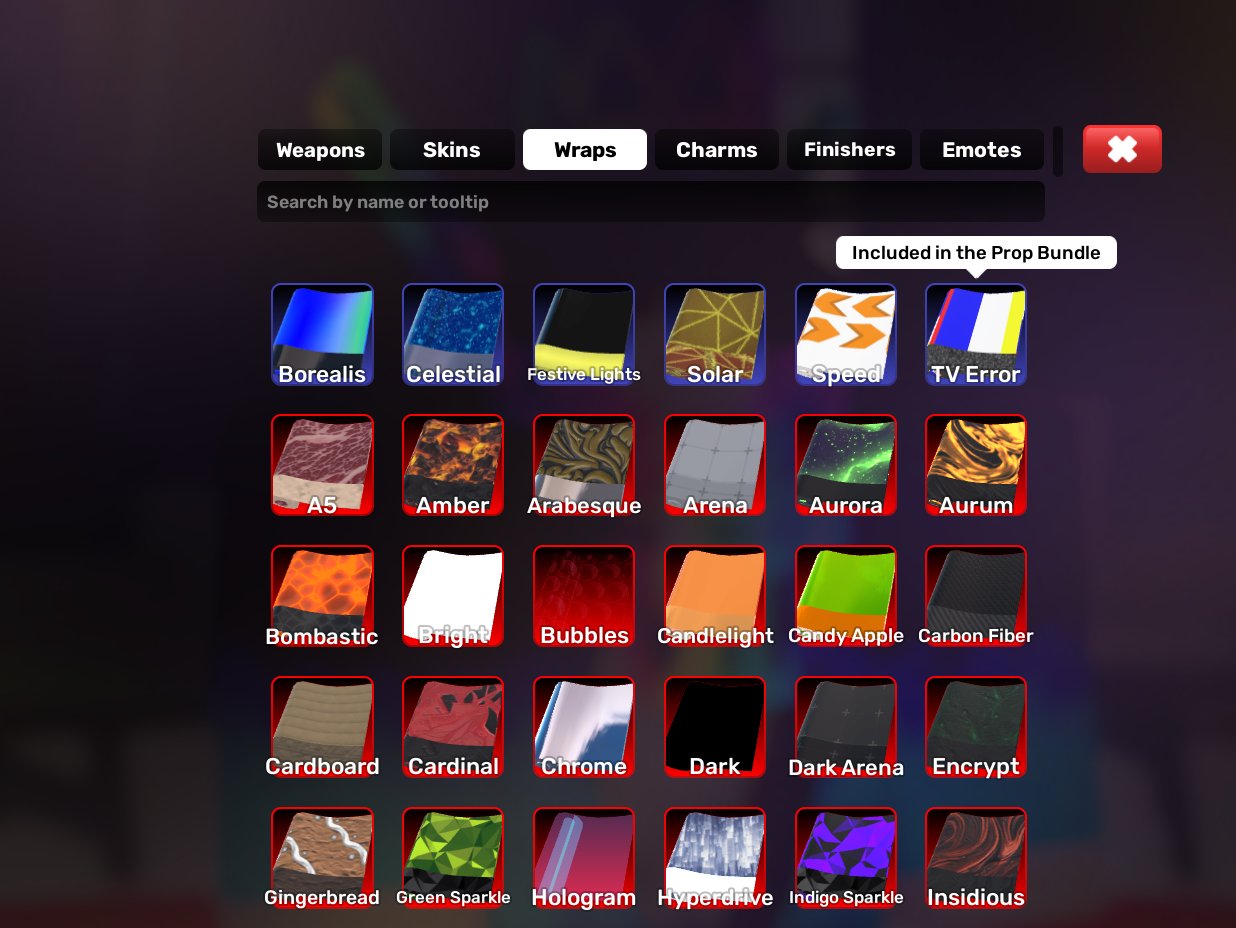Pick the Arabesque wrap

point(584,466)
